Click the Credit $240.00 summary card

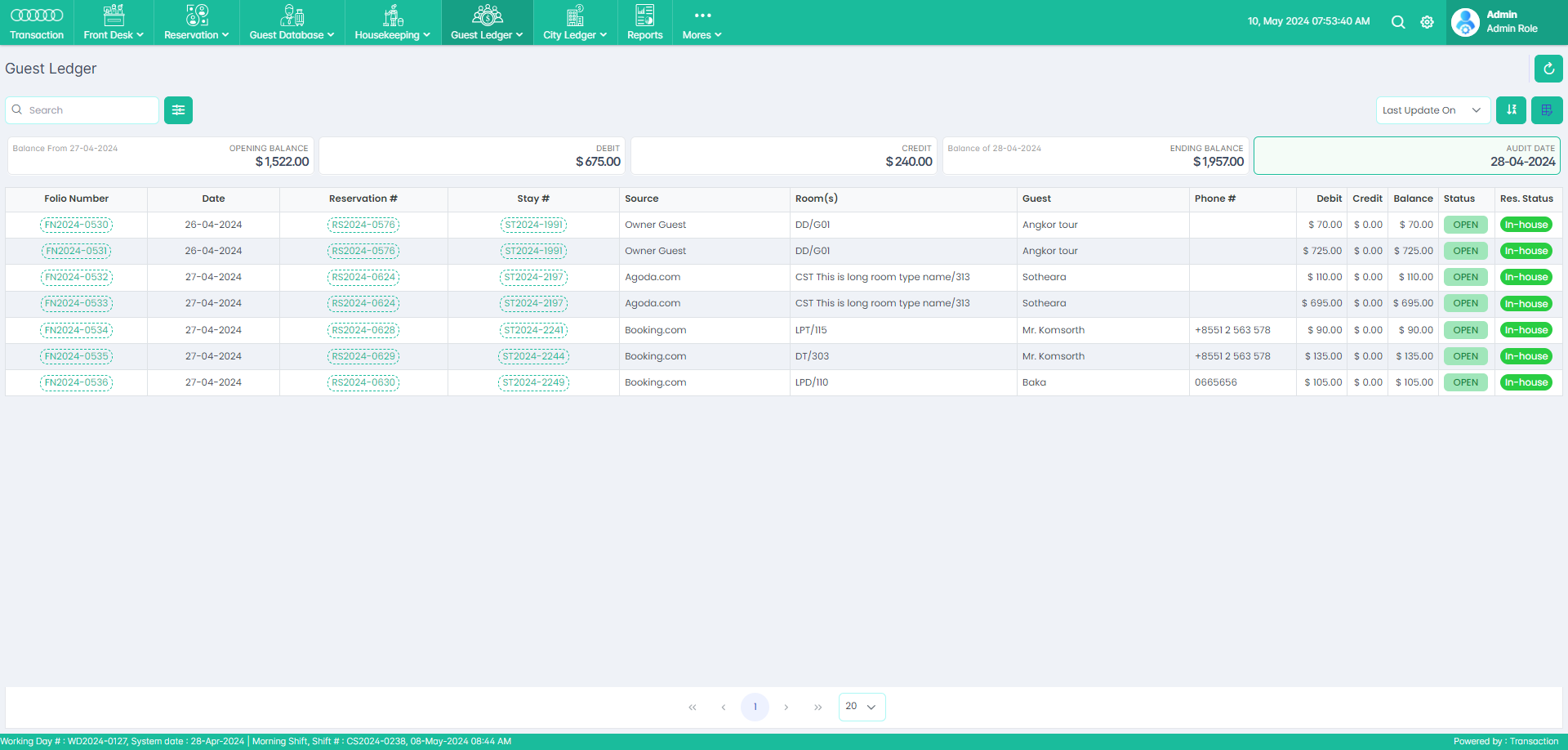784,155
